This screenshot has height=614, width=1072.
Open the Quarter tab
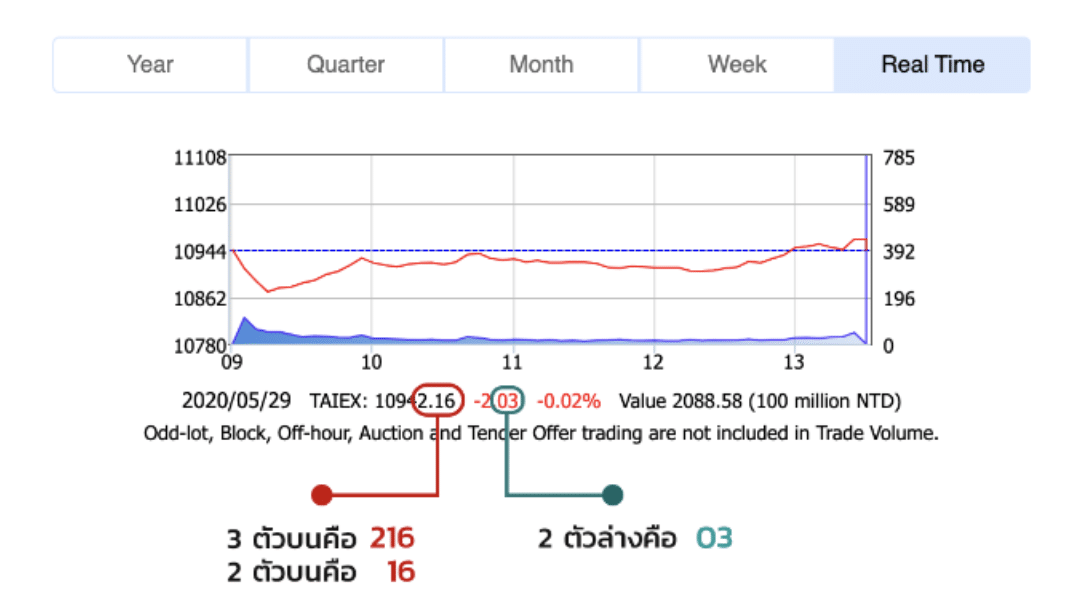345,65
